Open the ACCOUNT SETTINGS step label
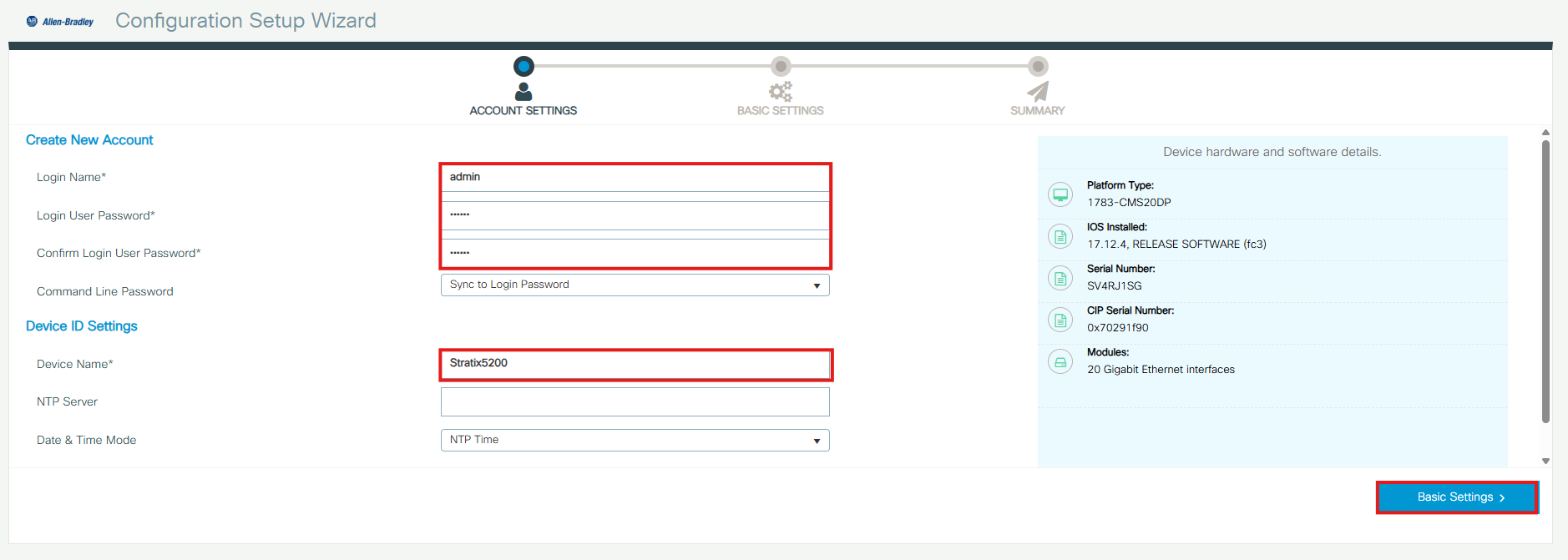Viewport: 1568px width, 560px height. tap(524, 111)
